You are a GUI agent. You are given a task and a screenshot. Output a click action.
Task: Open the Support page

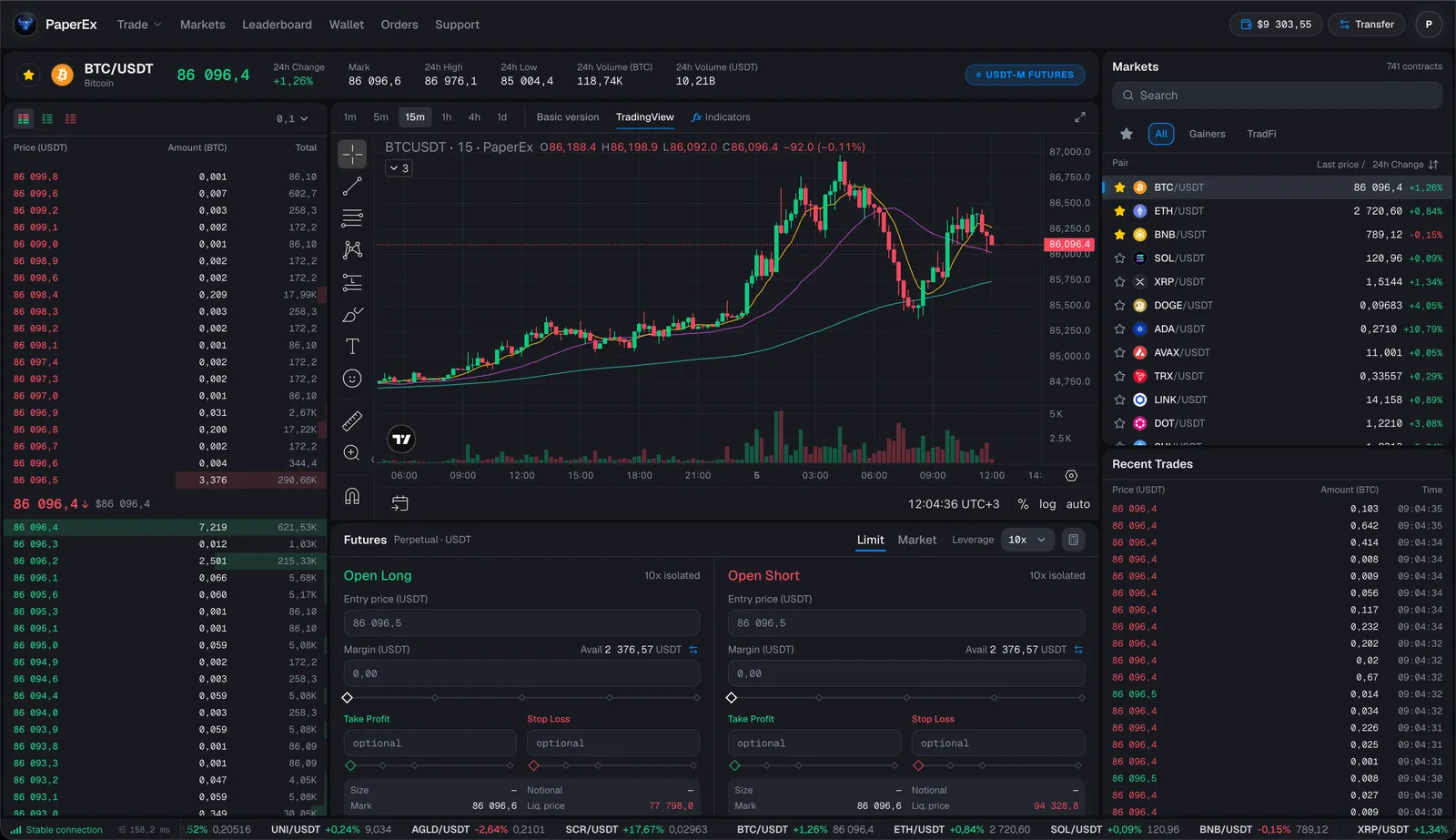tap(457, 25)
